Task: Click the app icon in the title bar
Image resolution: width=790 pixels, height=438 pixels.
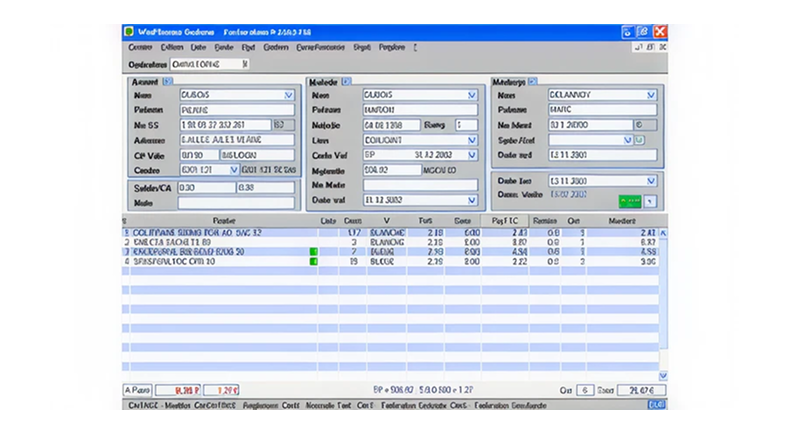Action: 128,31
